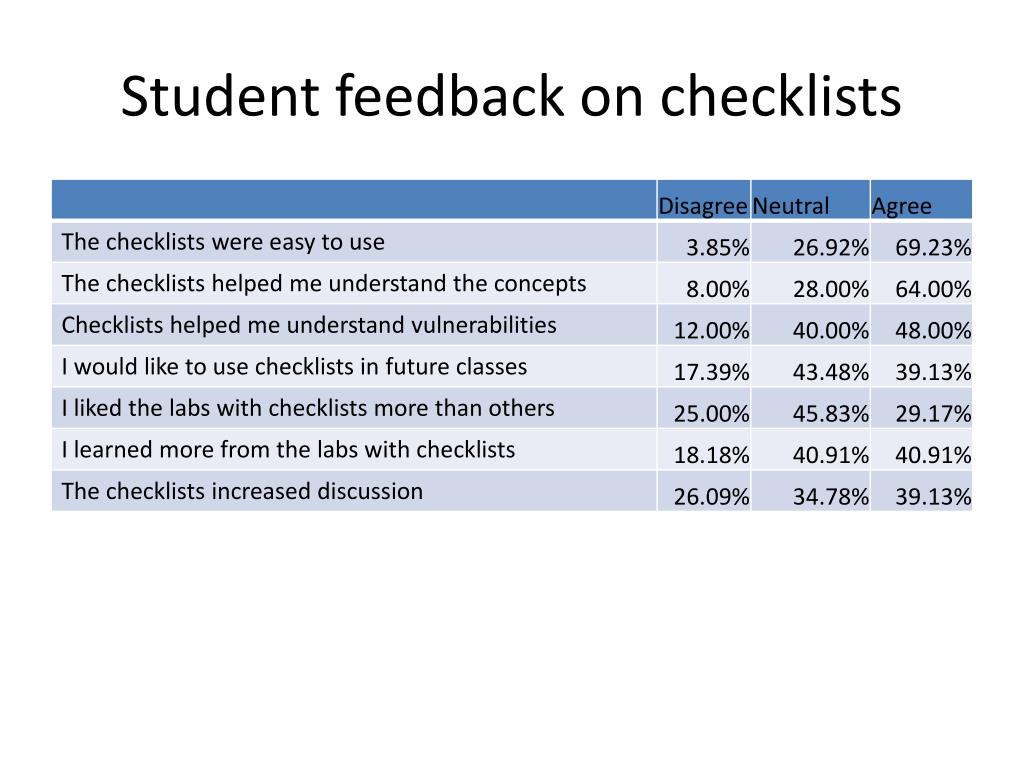Click the 69.23% Agree cell
Viewport: 1024px width, 768px height.
(921, 242)
